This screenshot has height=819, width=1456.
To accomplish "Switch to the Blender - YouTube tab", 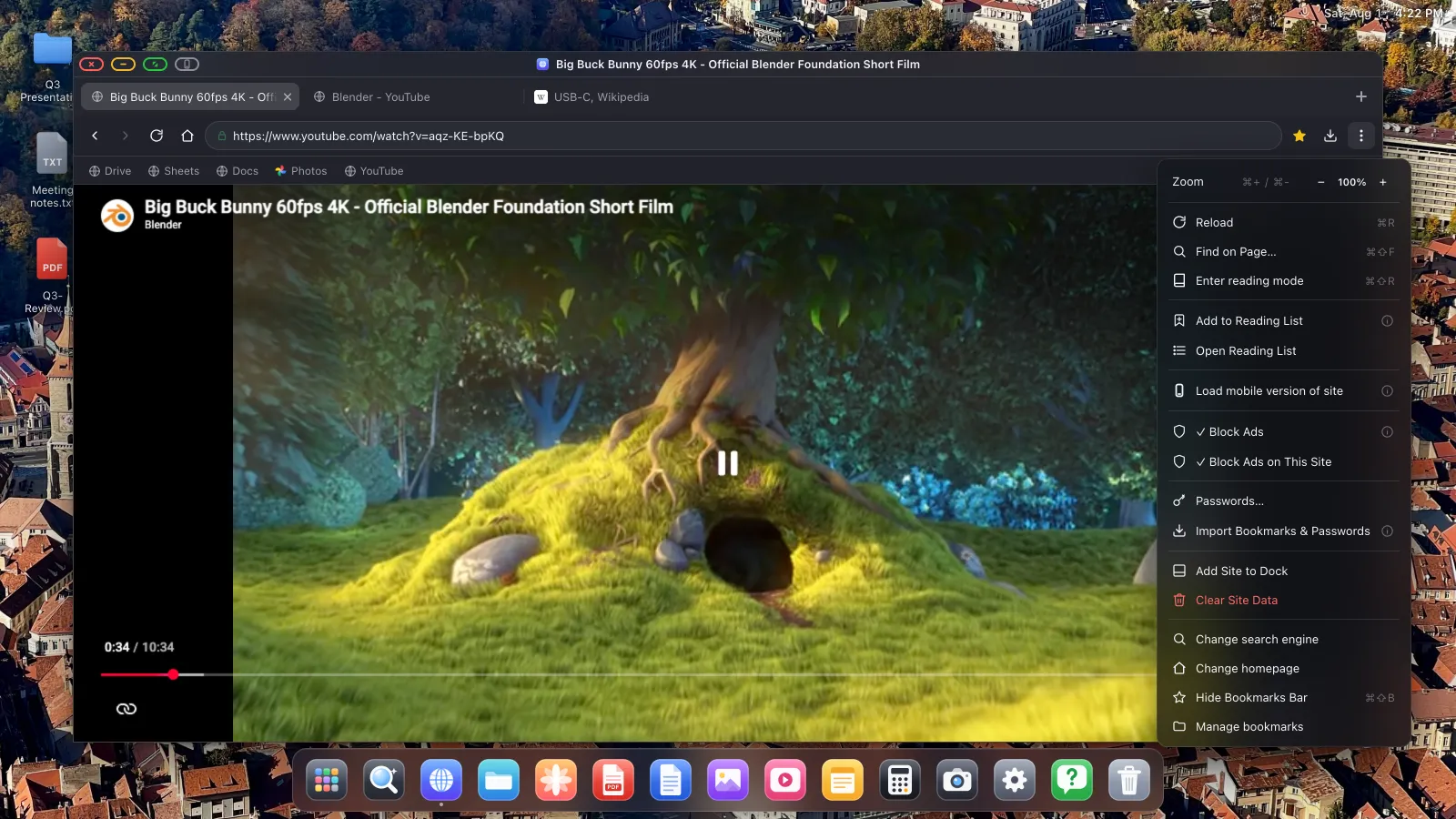I will [411, 96].
